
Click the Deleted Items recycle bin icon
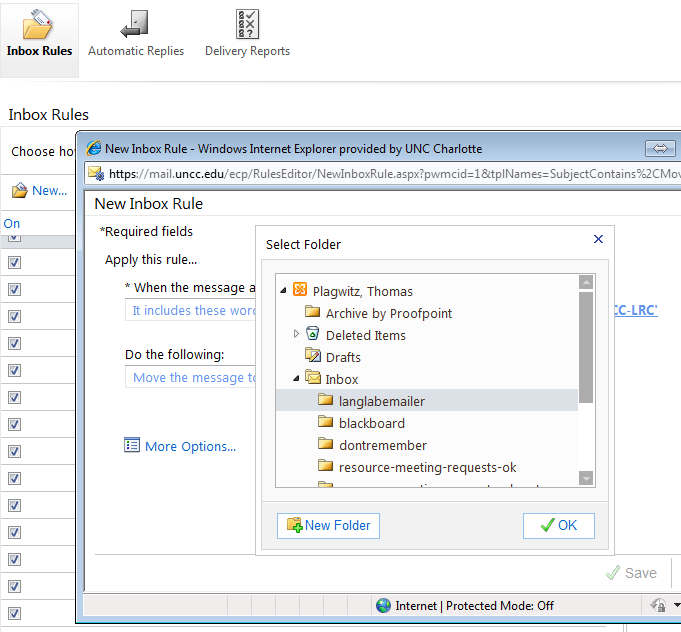(x=313, y=335)
